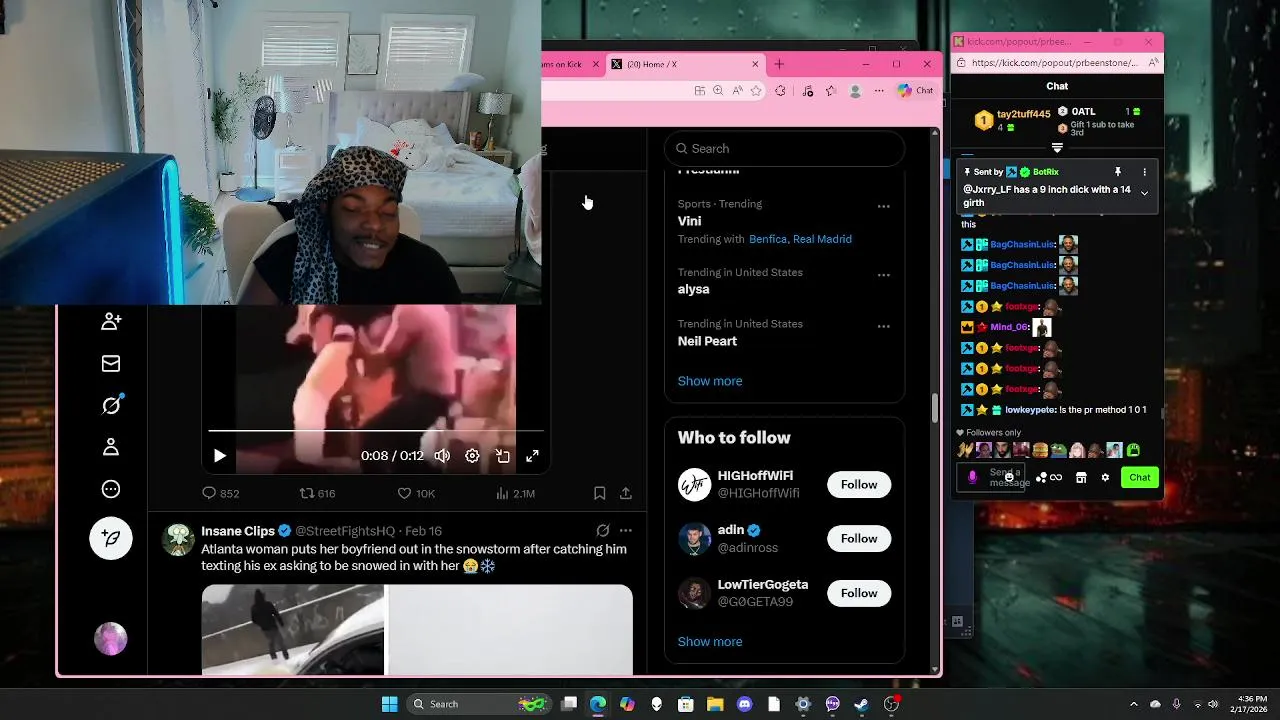Open the Benfica trending link
The height and width of the screenshot is (720, 1280).
coord(768,239)
